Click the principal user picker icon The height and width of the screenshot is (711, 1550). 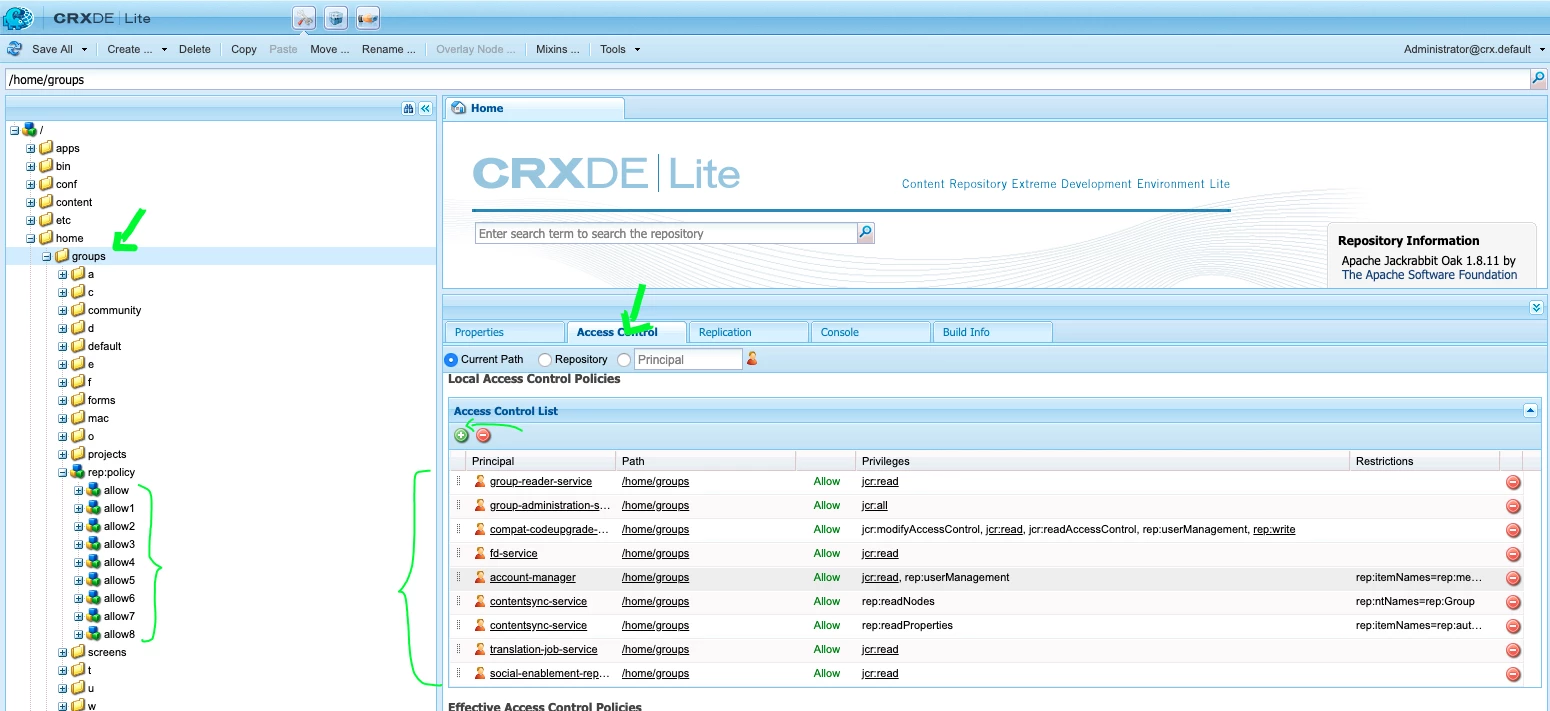coord(752,359)
